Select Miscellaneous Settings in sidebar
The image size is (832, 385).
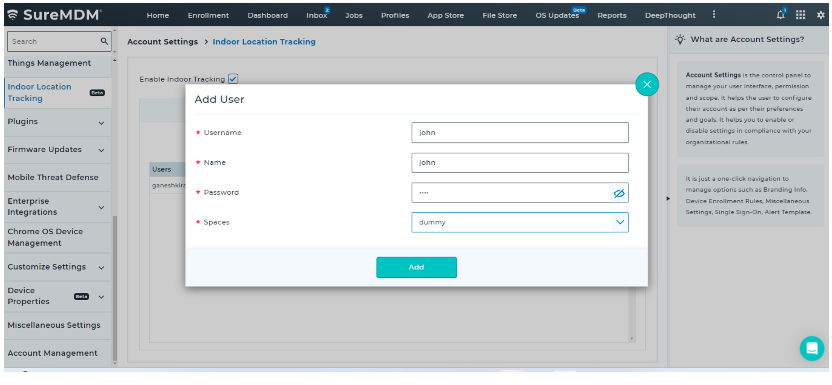tap(54, 325)
